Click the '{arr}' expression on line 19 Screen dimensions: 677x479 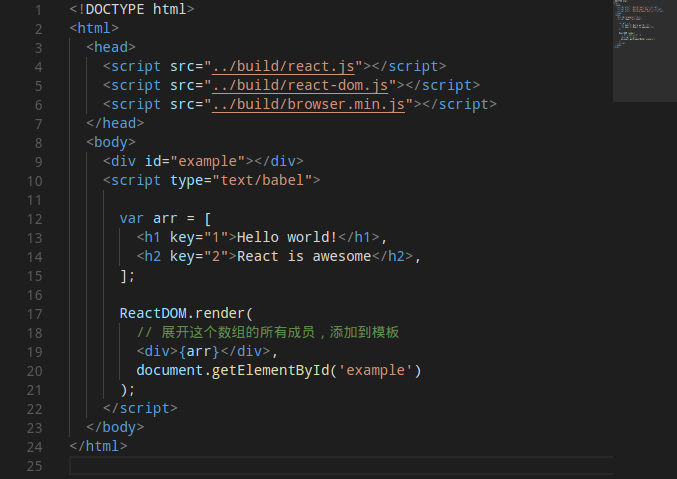tap(199, 351)
